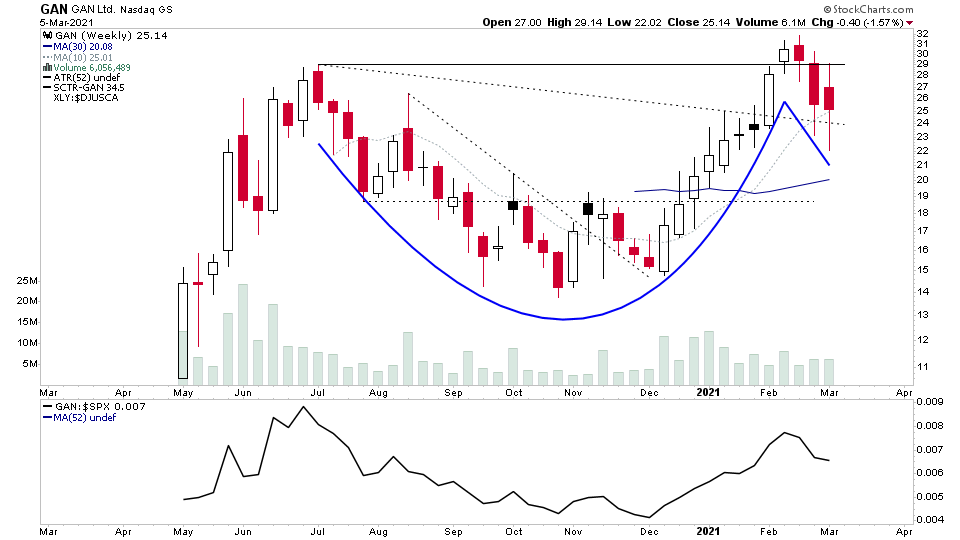Click the '5-Mar-2021' chart date
960x540 pixels.
67,23
